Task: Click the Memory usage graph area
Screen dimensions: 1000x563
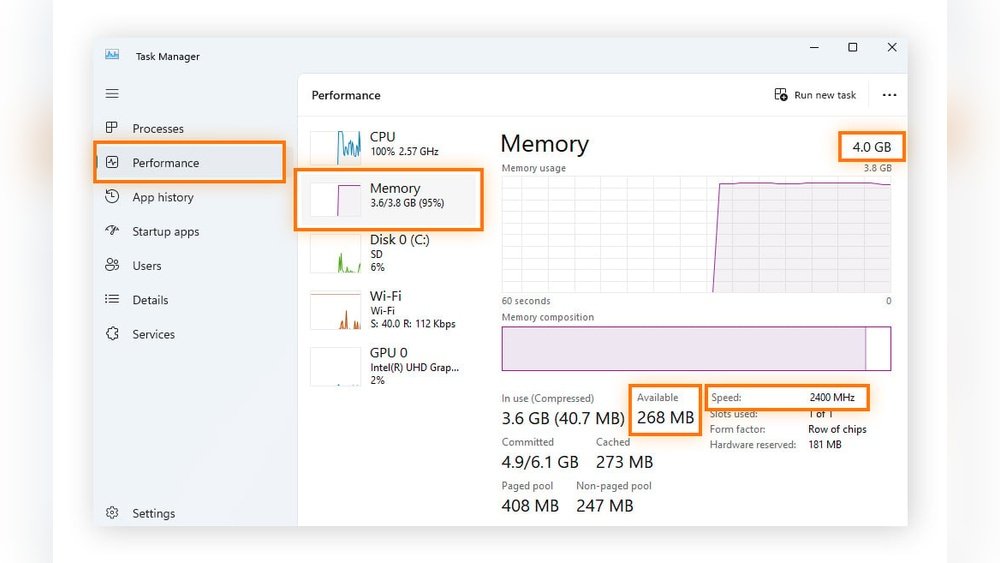Action: (695, 235)
